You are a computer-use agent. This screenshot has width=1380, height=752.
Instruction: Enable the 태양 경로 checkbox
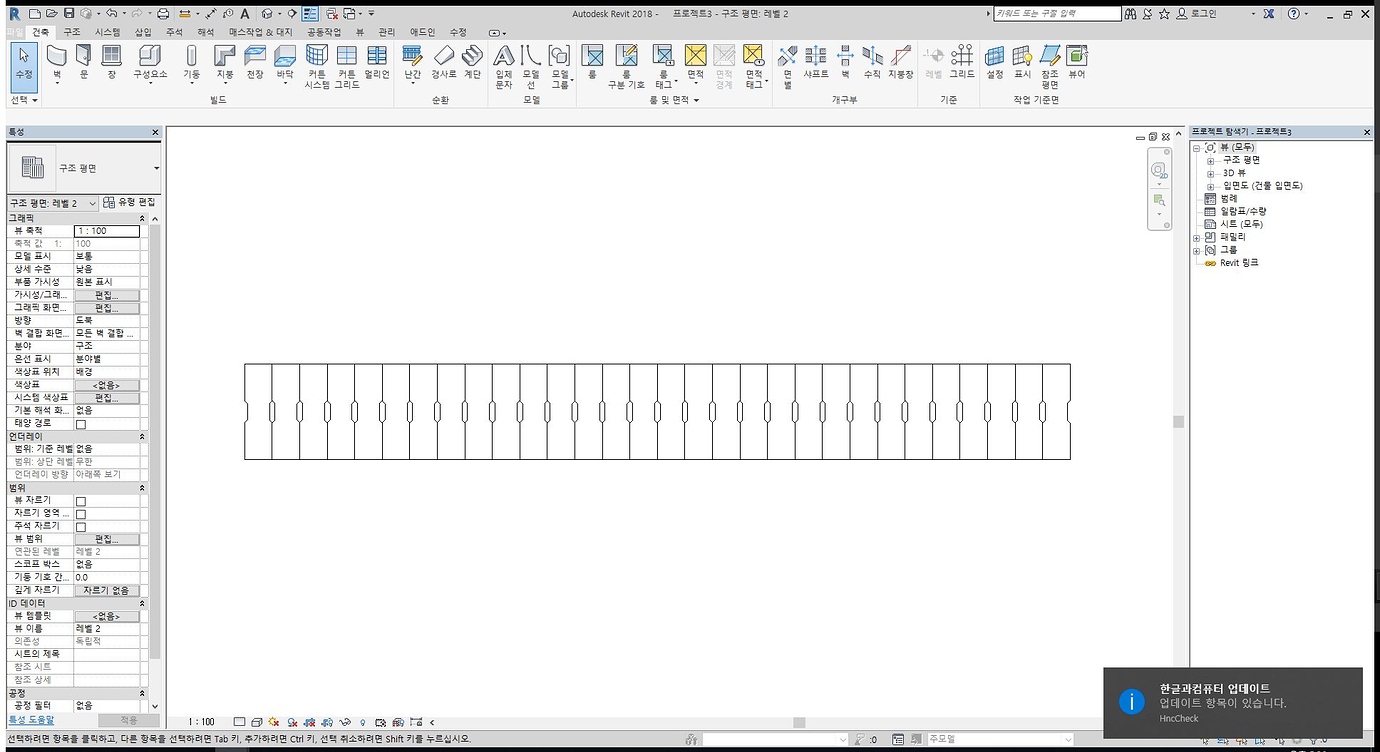click(81, 423)
